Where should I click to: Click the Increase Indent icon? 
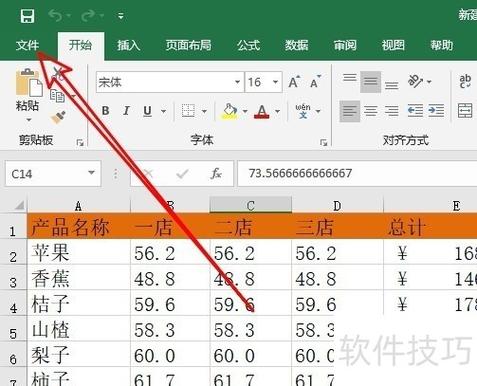point(436,111)
